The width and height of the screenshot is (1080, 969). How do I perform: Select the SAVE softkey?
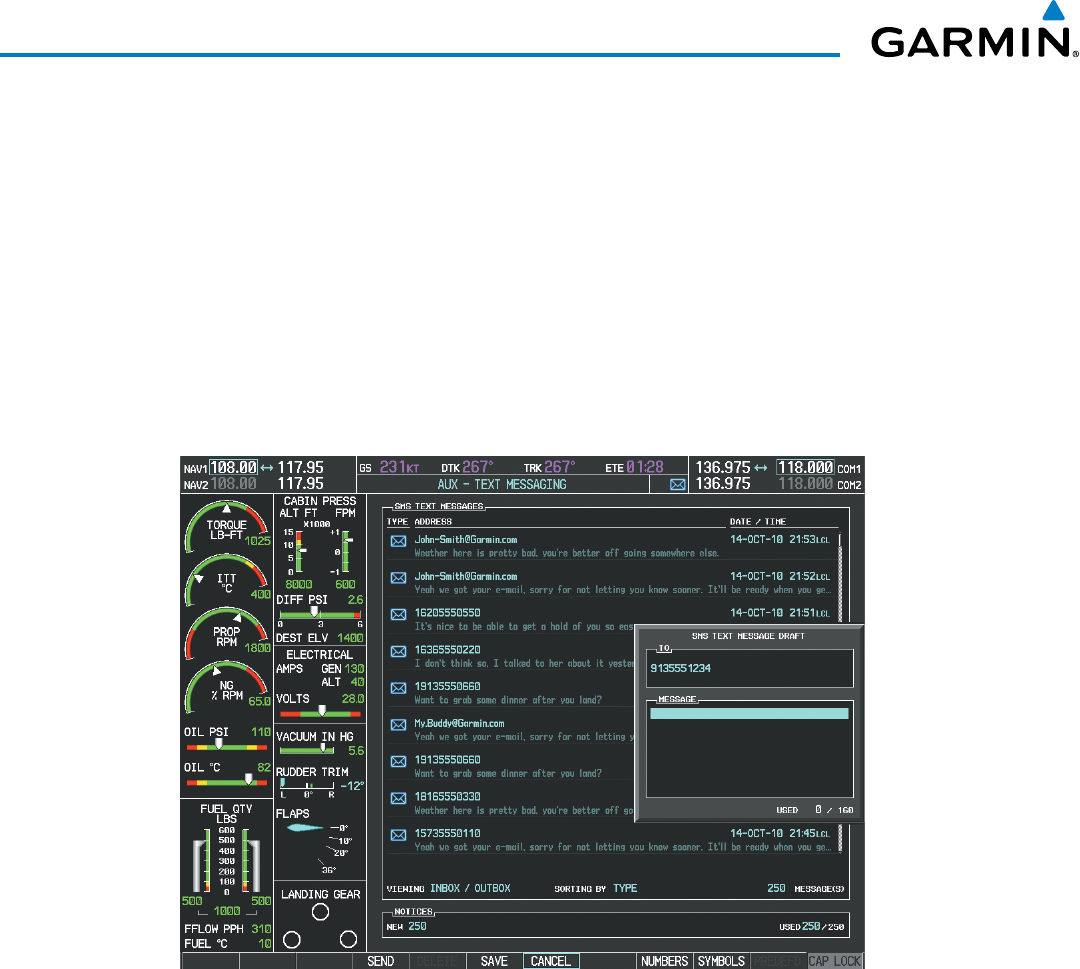coord(494,961)
